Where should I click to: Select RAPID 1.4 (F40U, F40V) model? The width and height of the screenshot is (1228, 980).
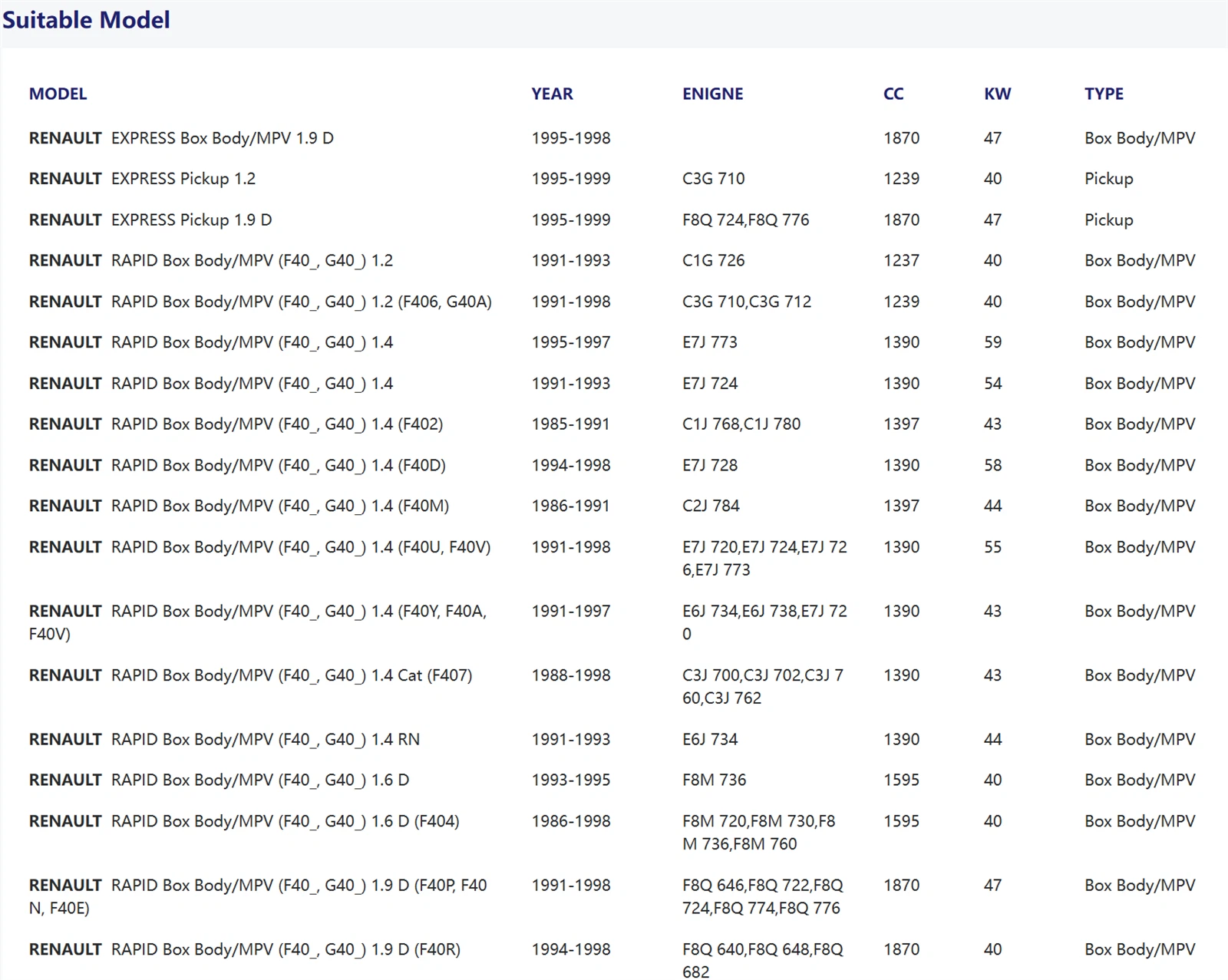point(259,547)
